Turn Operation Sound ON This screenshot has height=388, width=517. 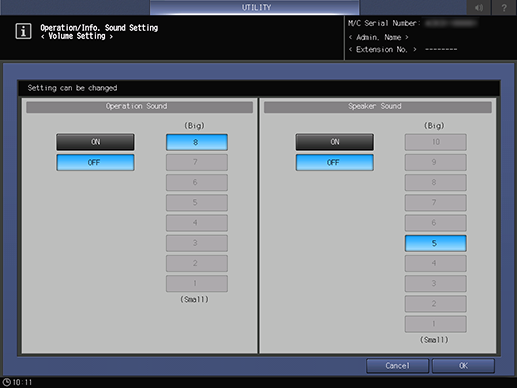click(x=95, y=142)
